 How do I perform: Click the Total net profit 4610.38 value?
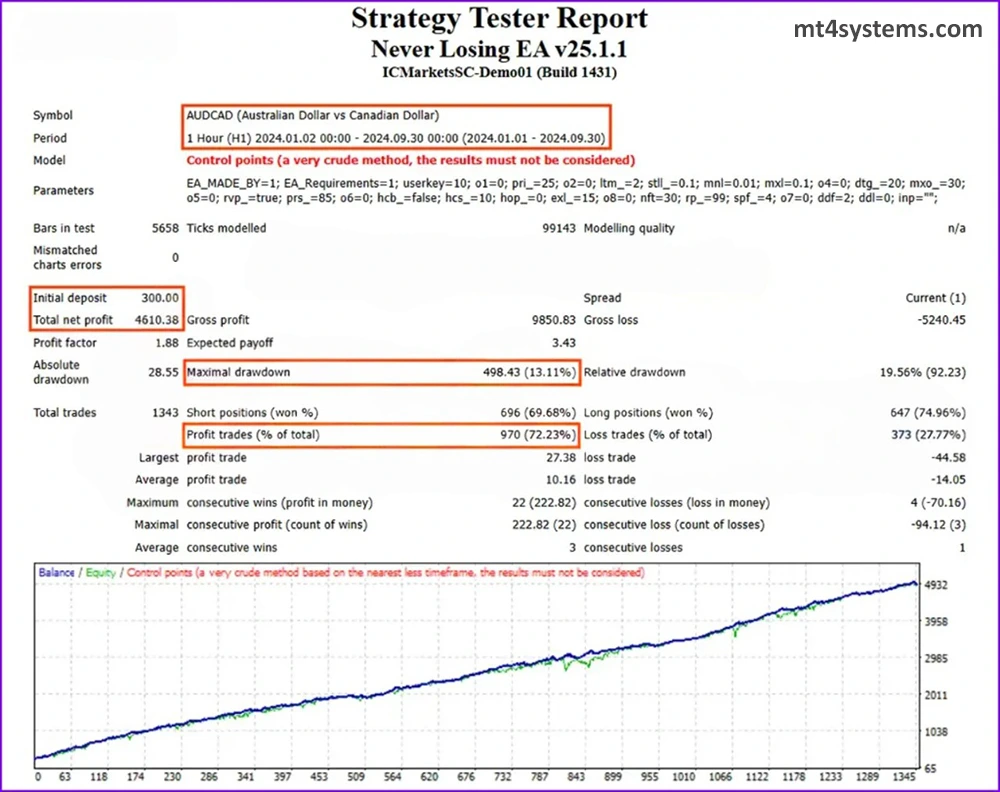coord(158,320)
